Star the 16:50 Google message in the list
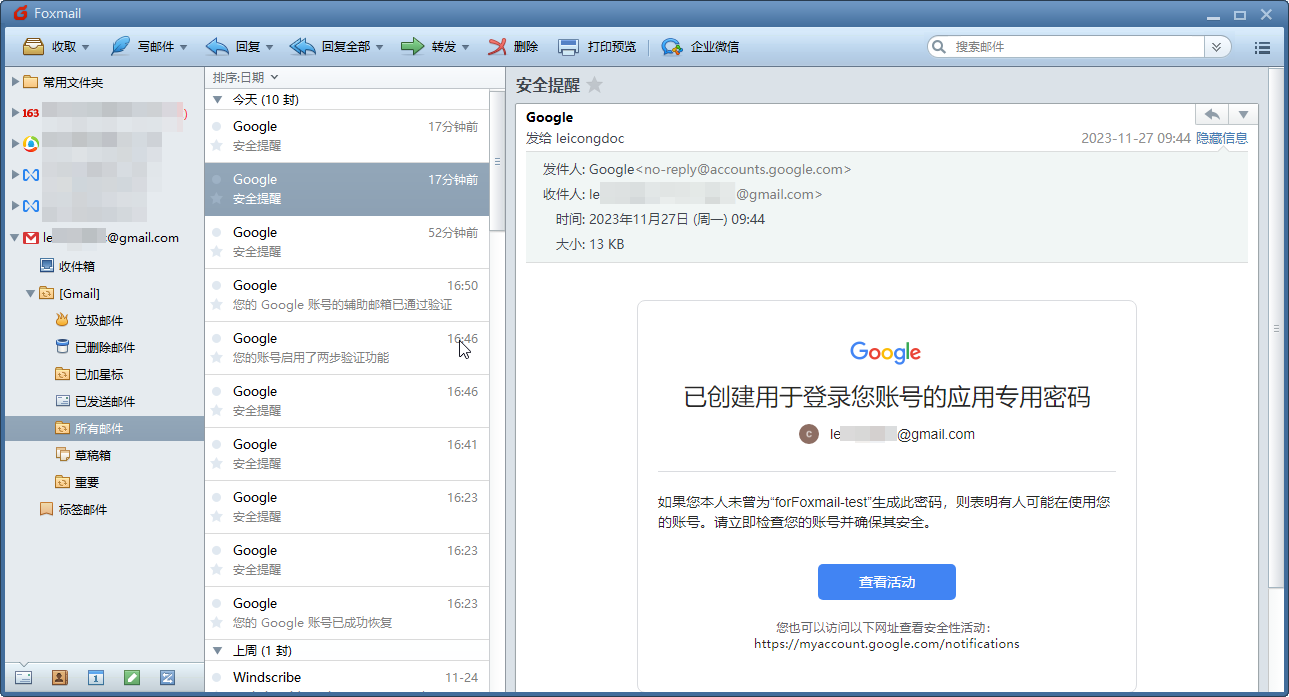Screen dimensions: 1289x697 pos(217,304)
